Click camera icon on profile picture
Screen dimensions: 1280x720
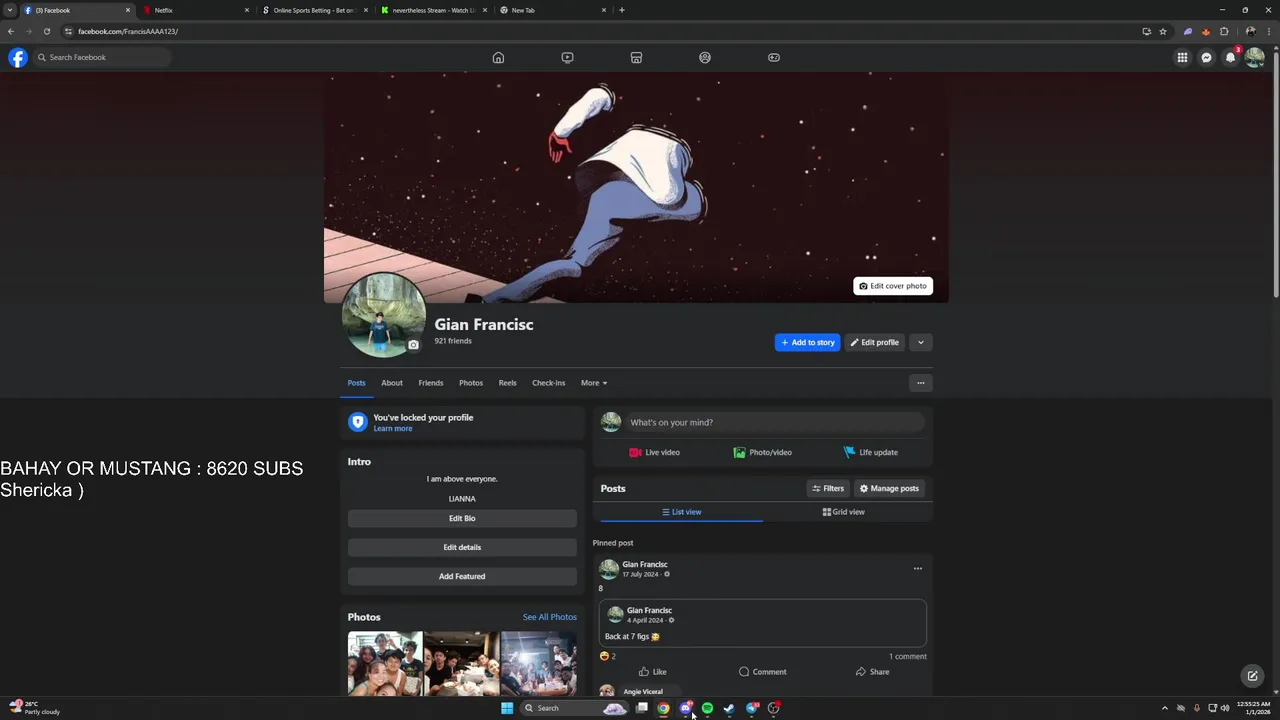(413, 345)
